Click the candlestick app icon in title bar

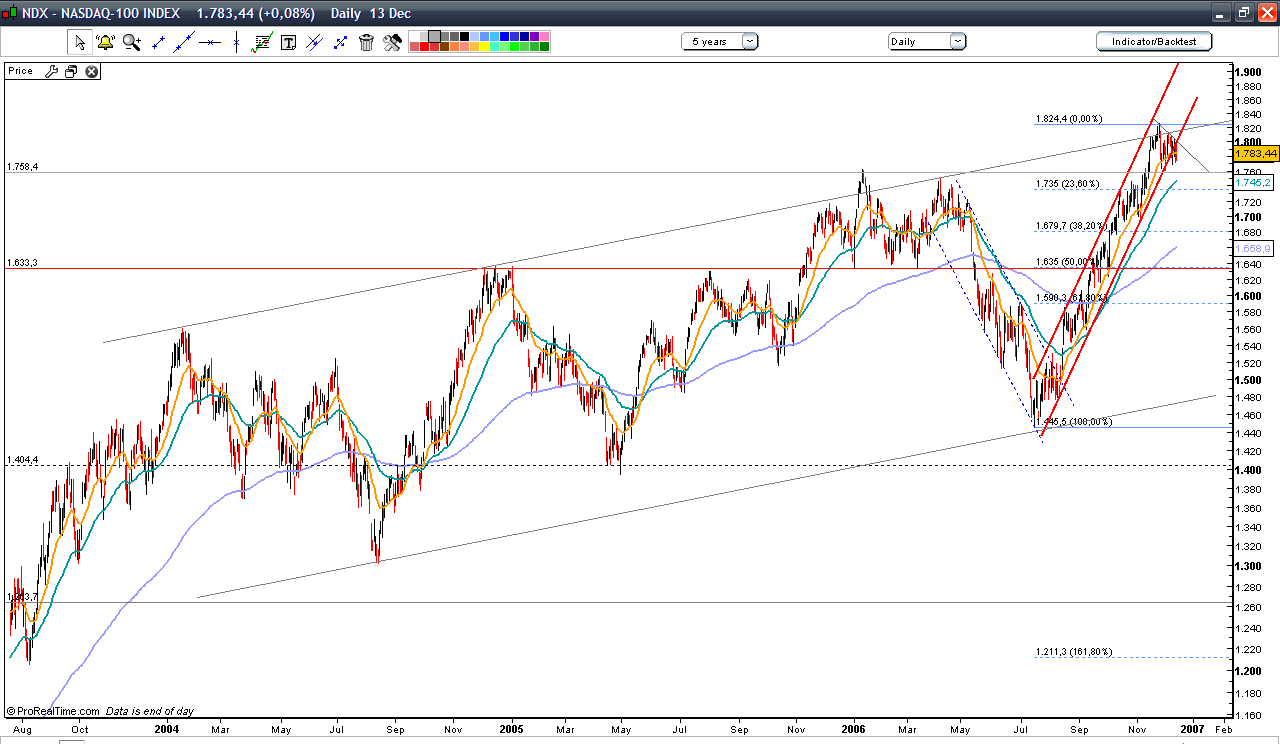(x=11, y=13)
